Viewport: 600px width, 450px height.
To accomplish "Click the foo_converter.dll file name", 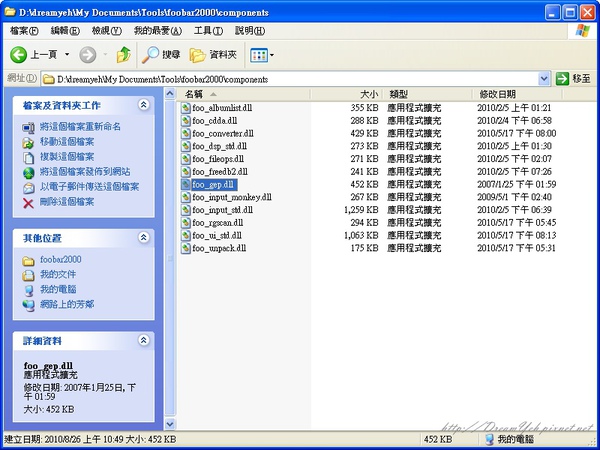I will (x=223, y=134).
